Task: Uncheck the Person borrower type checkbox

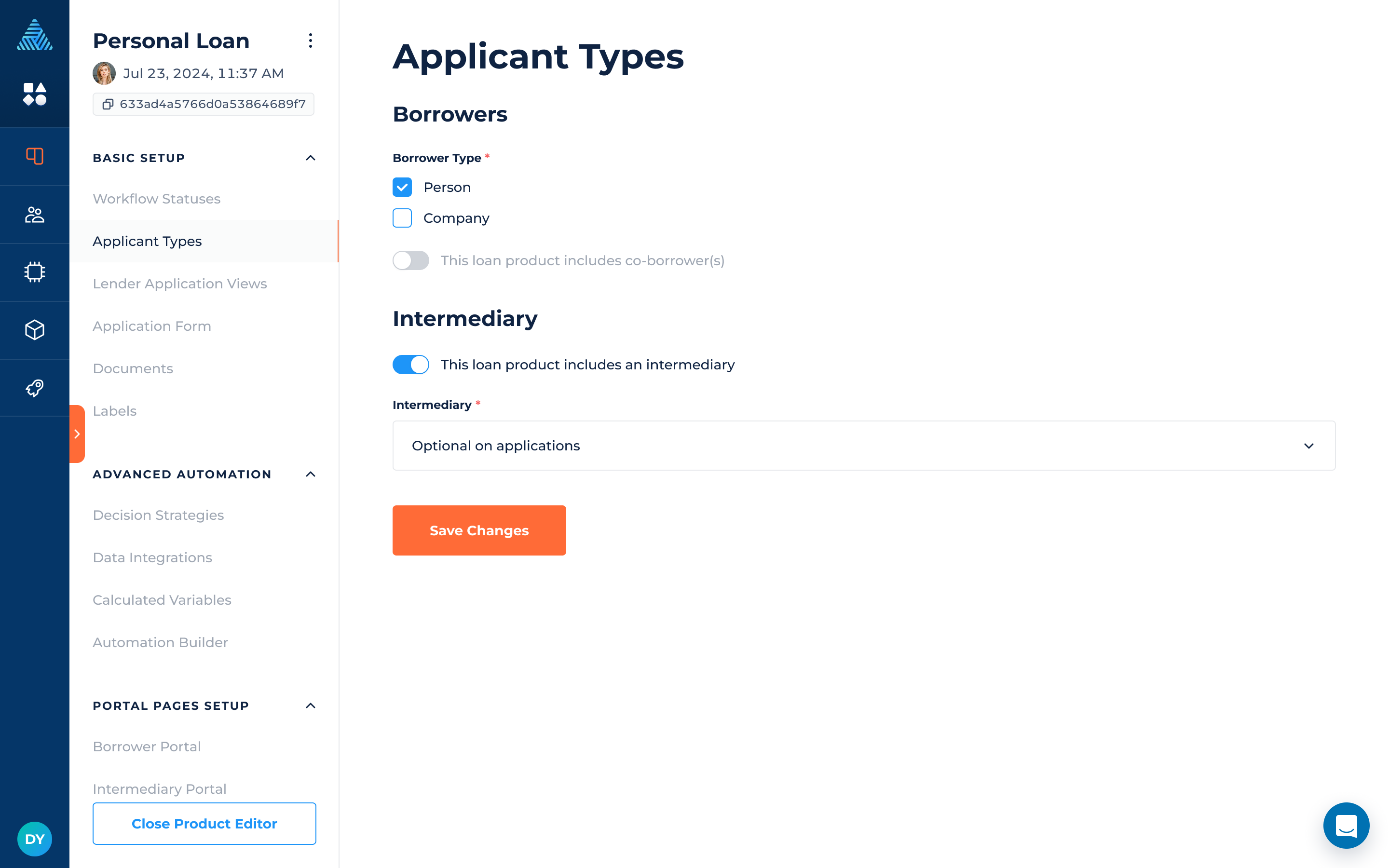Action: point(402,187)
